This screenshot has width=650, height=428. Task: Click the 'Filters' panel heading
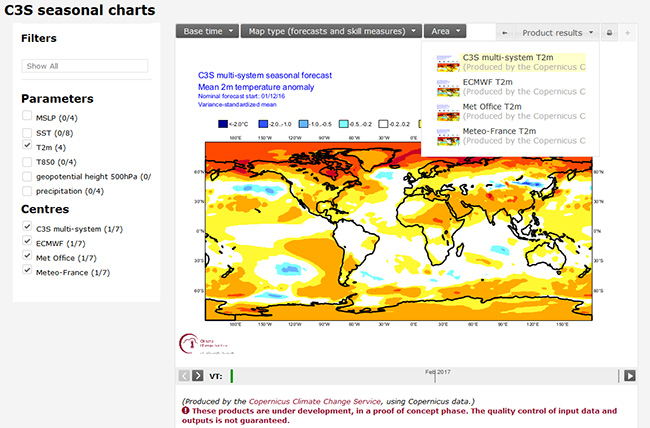(39, 38)
